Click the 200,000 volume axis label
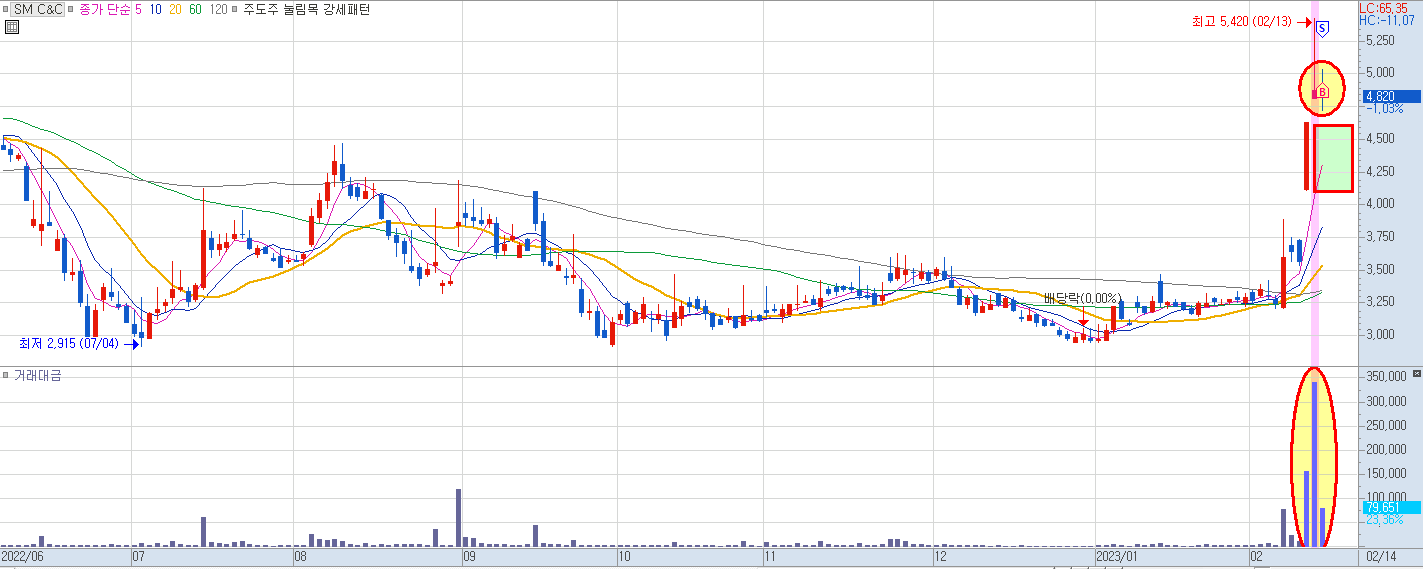Viewport: 1423px width, 569px height. 1385,450
